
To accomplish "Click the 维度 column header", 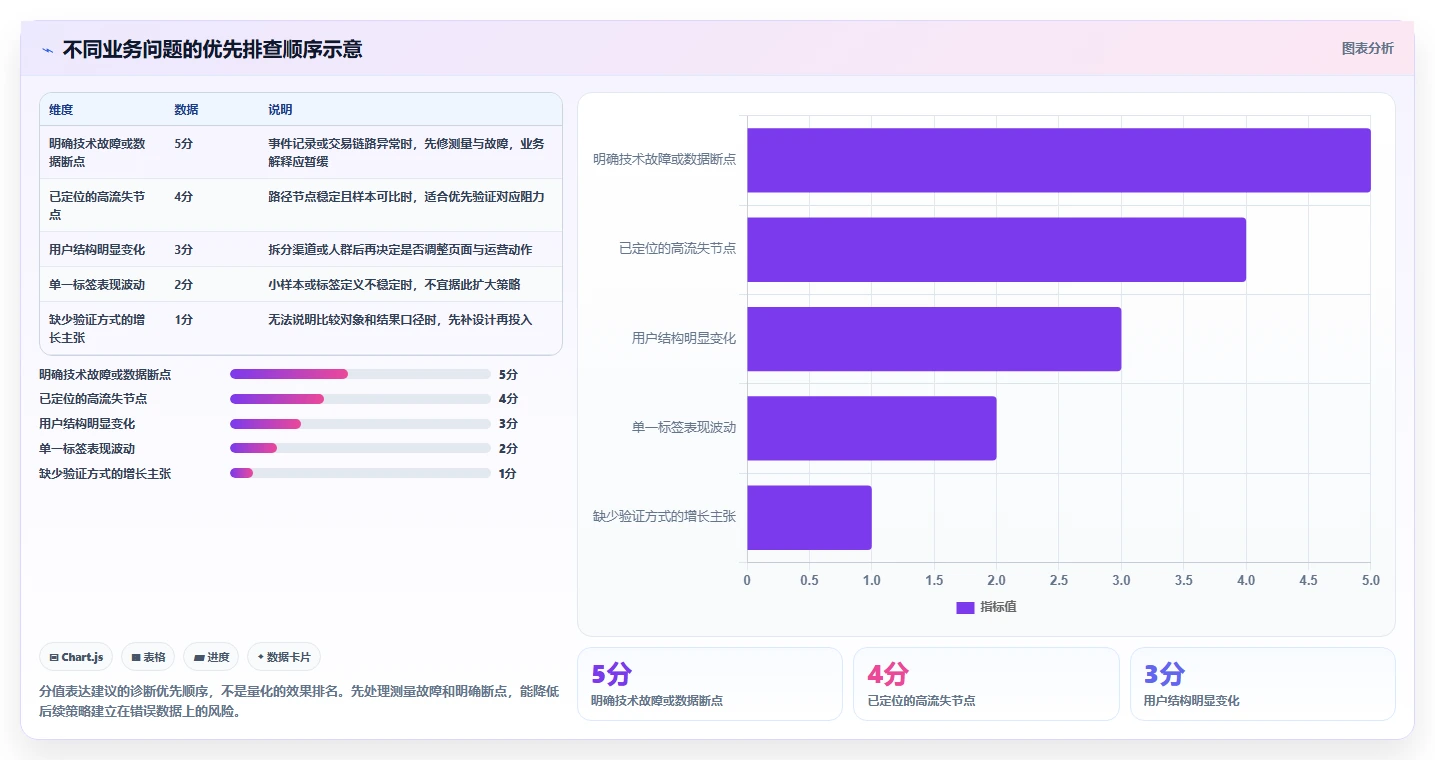I will click(x=61, y=110).
